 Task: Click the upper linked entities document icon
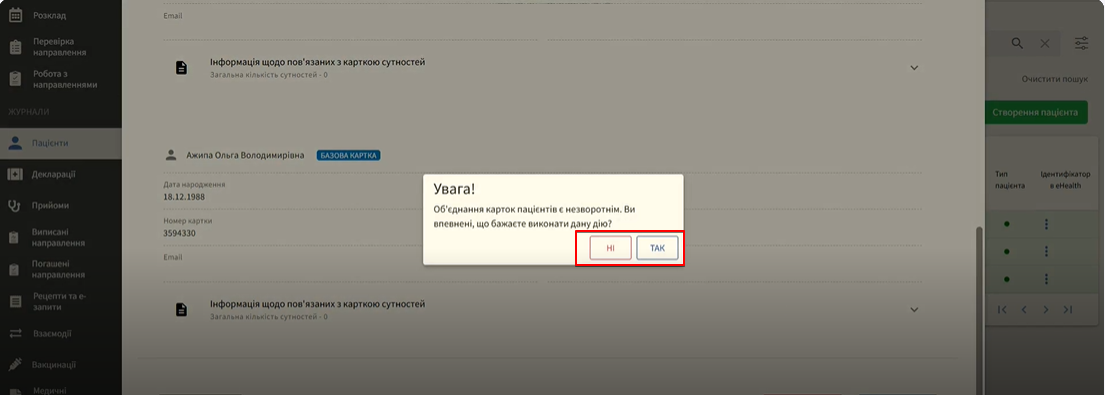pos(181,68)
